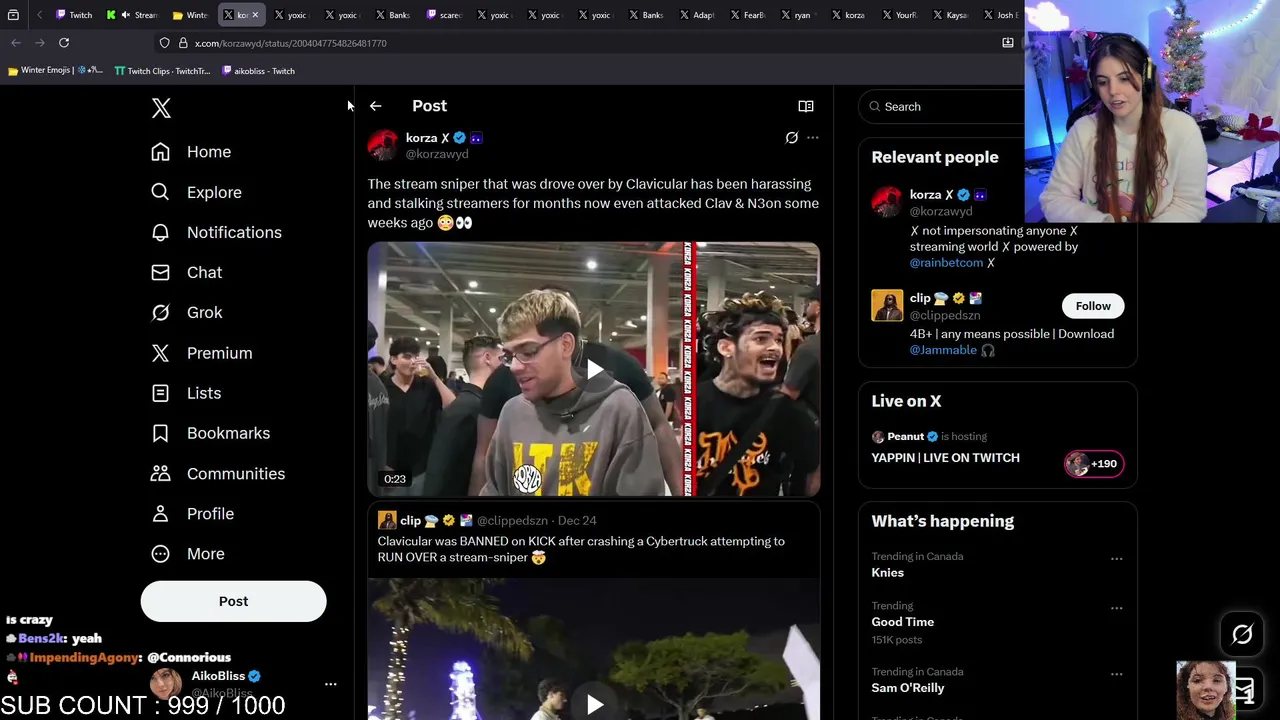1280x720 pixels.
Task: Switch to the FearBuck X tab
Action: (749, 15)
